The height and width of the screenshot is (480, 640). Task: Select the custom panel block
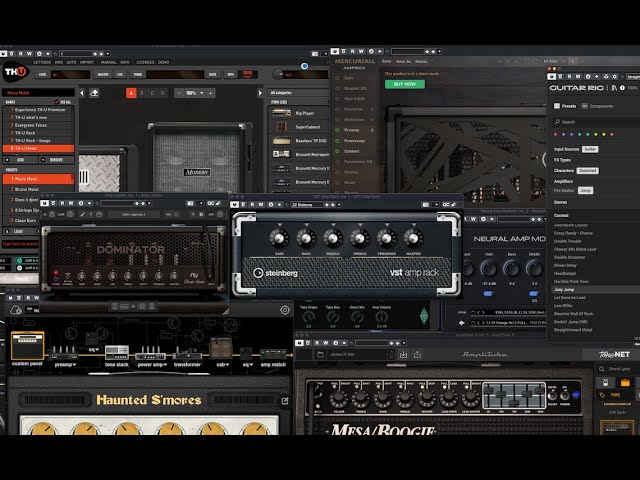click(27, 348)
